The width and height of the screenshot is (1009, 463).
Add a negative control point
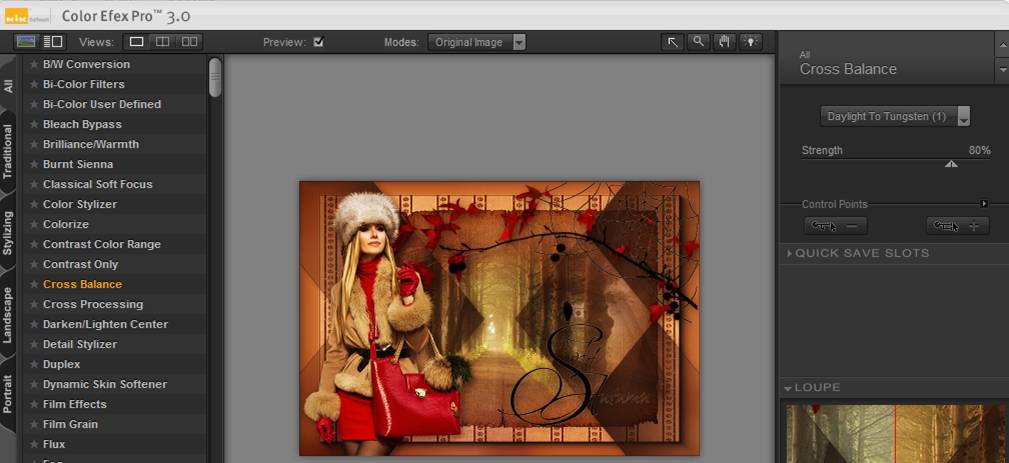pyautogui.click(x=835, y=226)
